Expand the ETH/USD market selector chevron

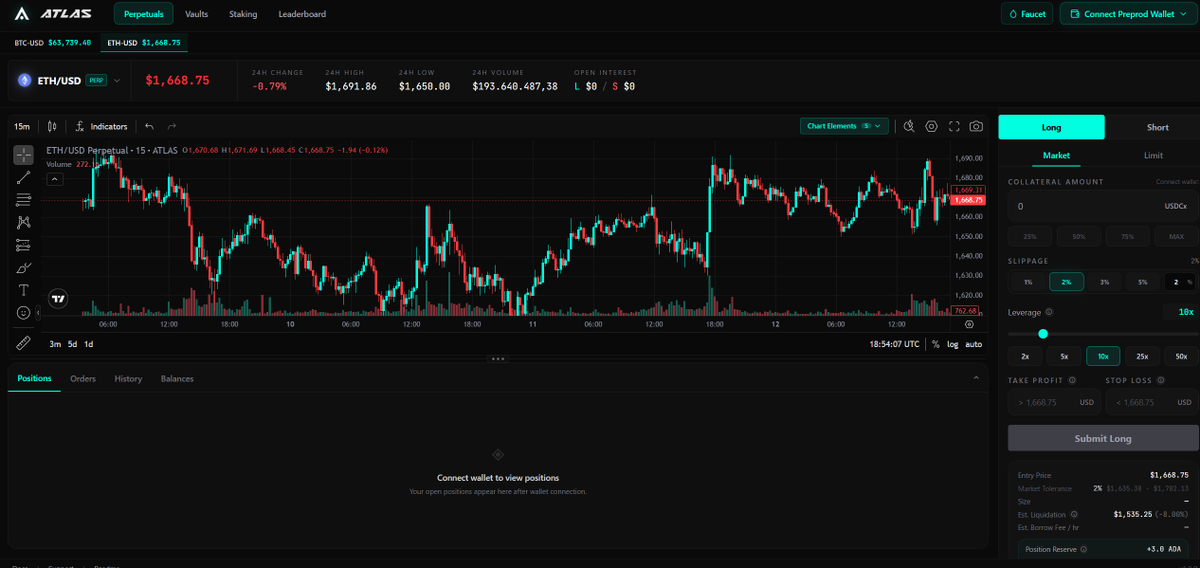click(x=117, y=80)
